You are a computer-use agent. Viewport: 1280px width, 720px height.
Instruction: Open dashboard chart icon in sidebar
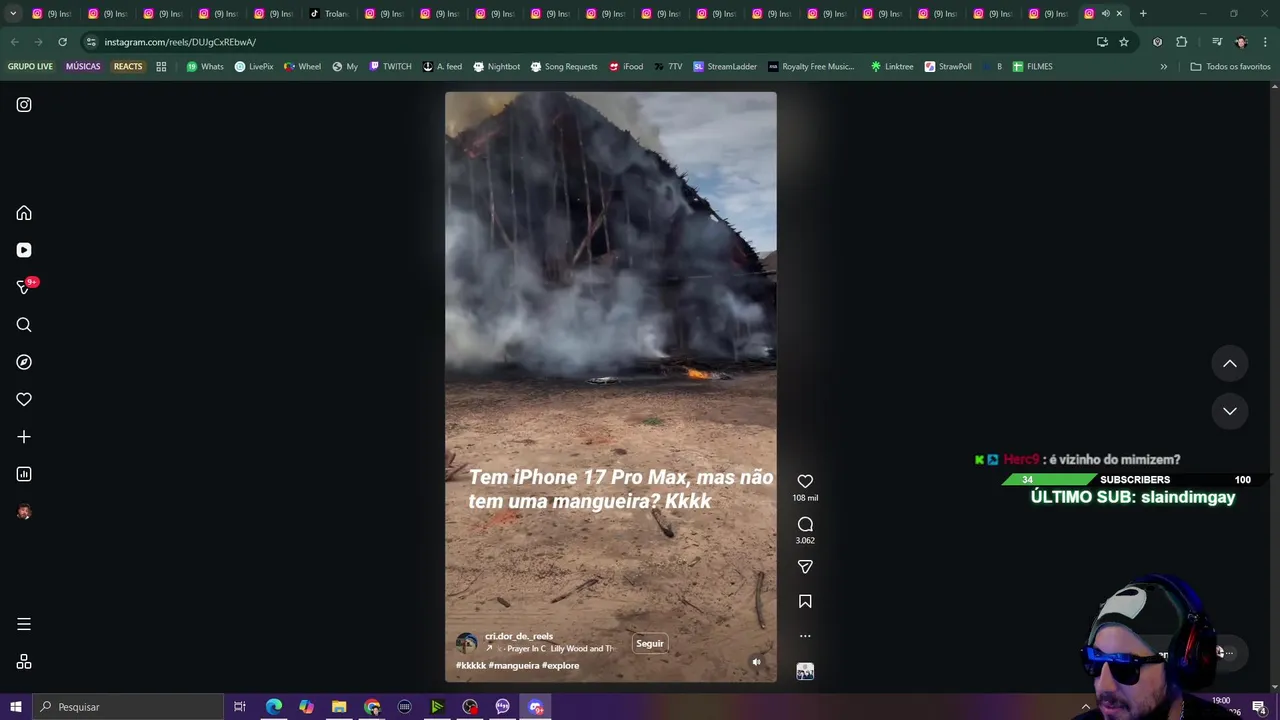pyautogui.click(x=24, y=474)
